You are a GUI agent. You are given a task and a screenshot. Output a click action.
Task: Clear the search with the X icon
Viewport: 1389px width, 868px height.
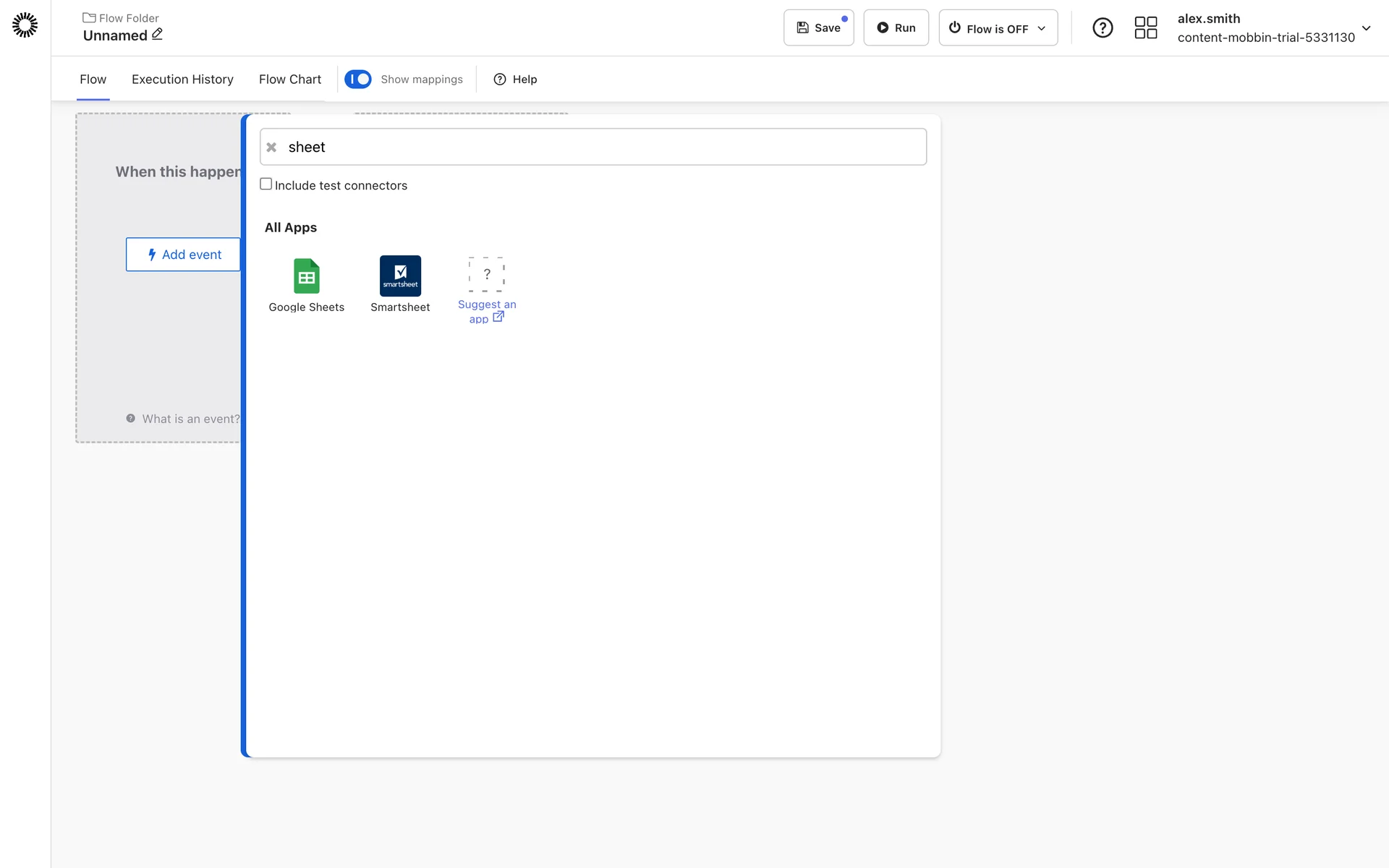[x=271, y=148]
